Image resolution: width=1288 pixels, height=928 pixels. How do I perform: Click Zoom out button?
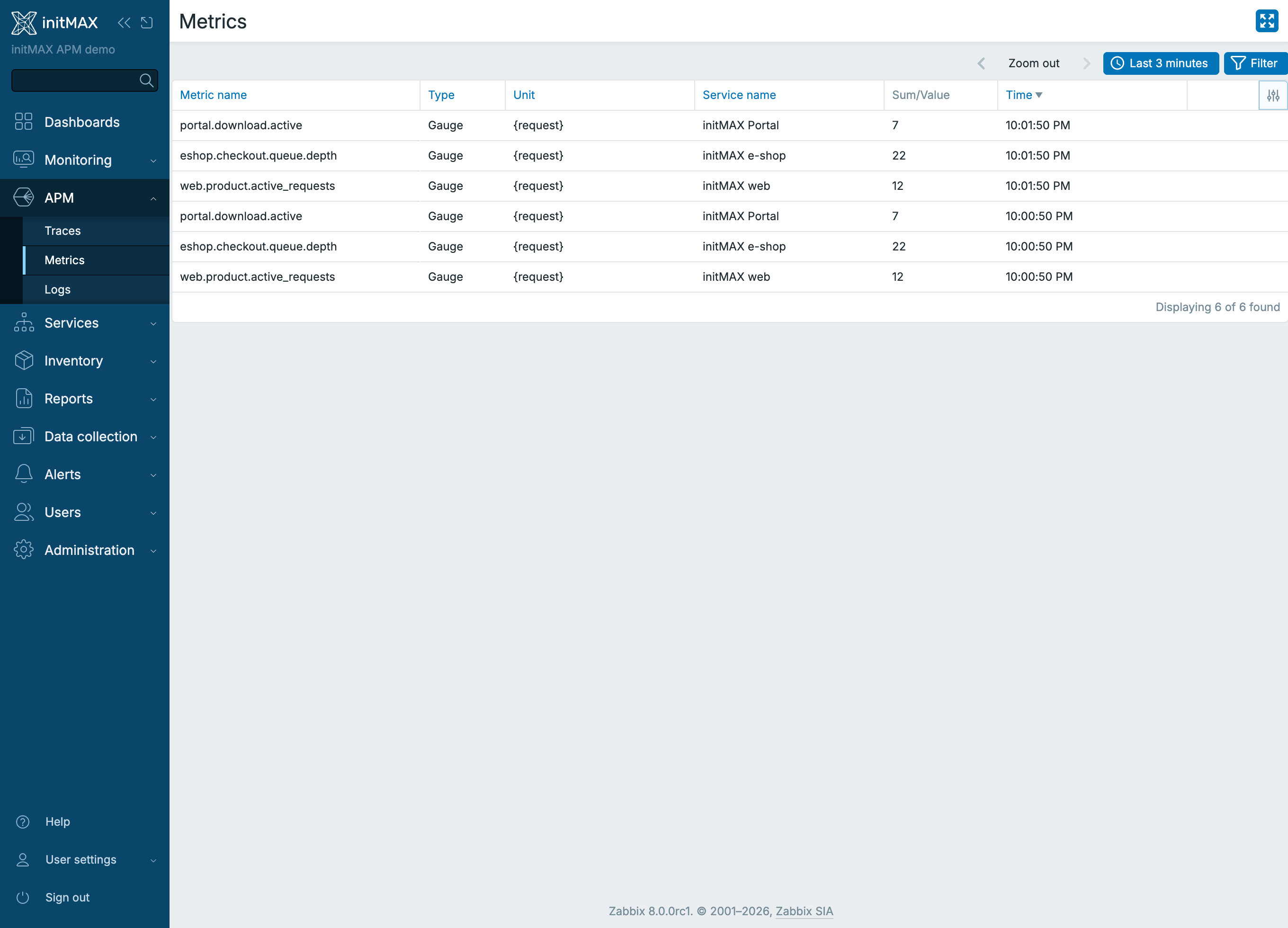[1034, 63]
